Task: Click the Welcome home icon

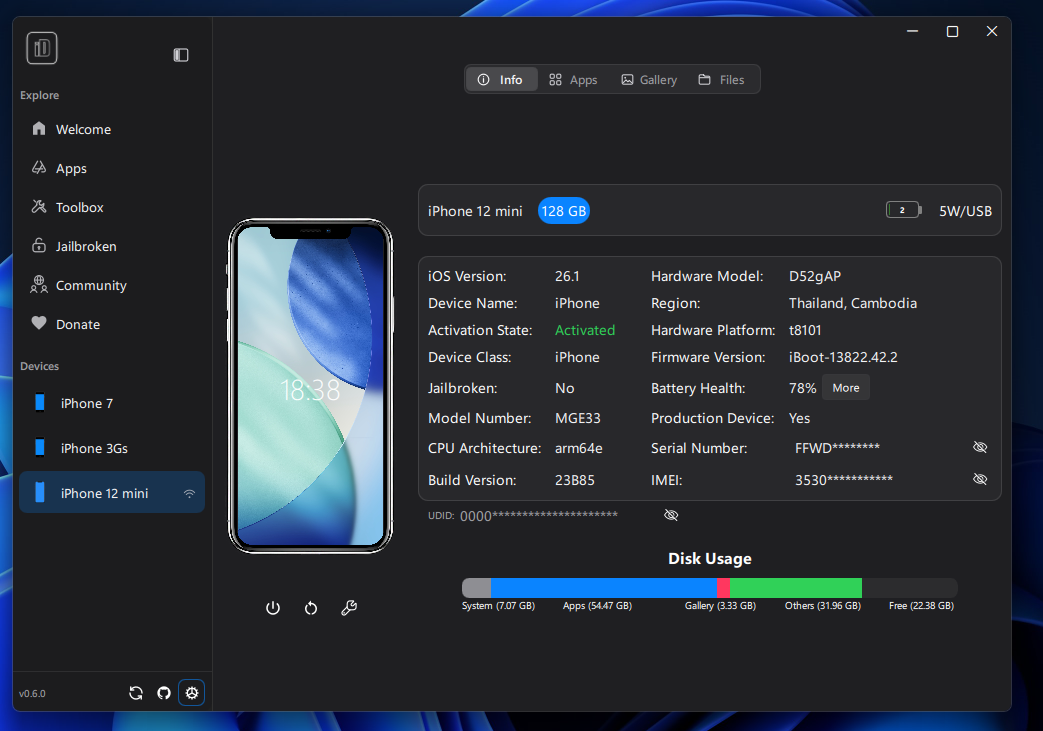Action: coord(39,128)
